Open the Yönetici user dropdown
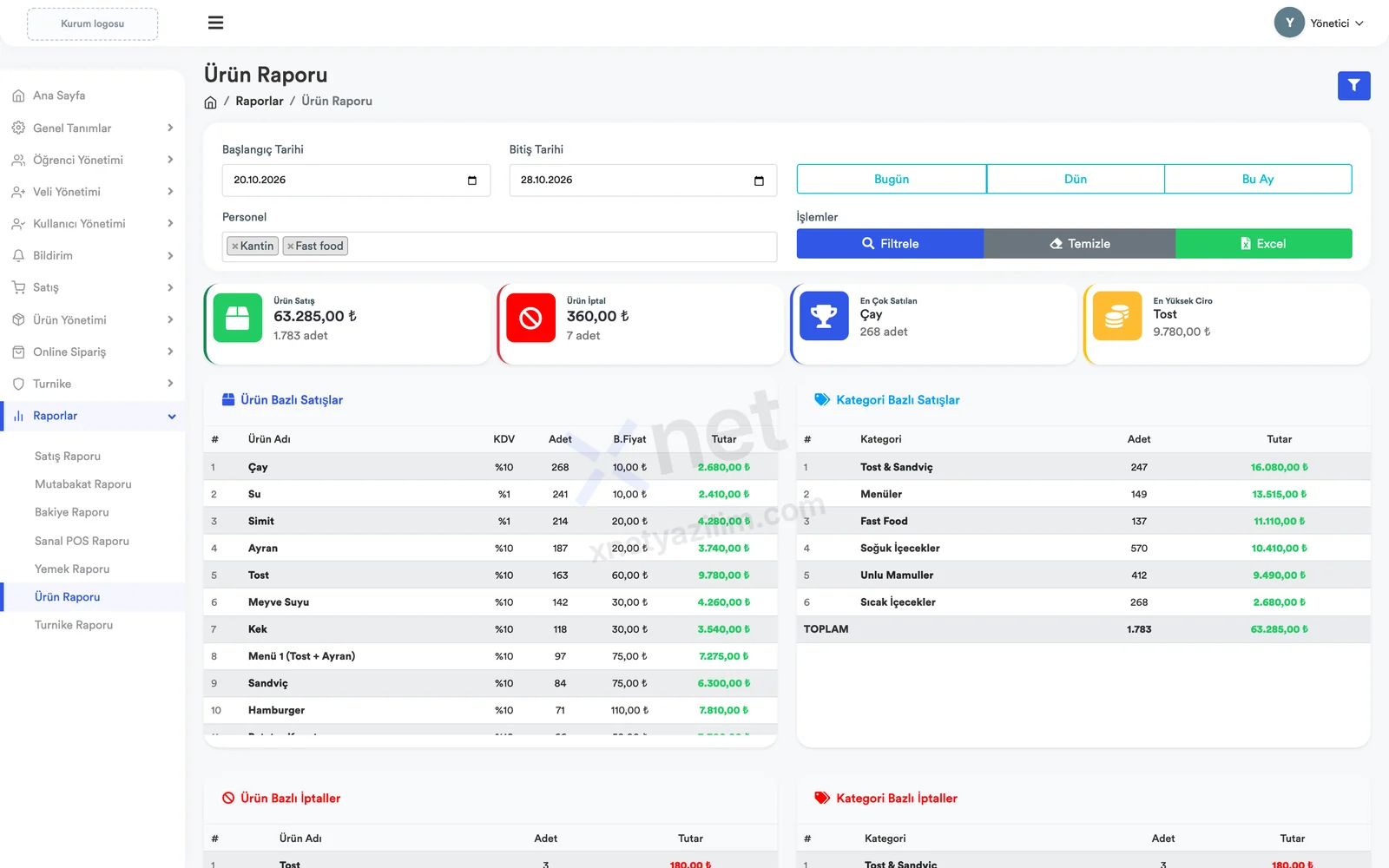Viewport: 1389px width, 868px height. (x=1337, y=23)
